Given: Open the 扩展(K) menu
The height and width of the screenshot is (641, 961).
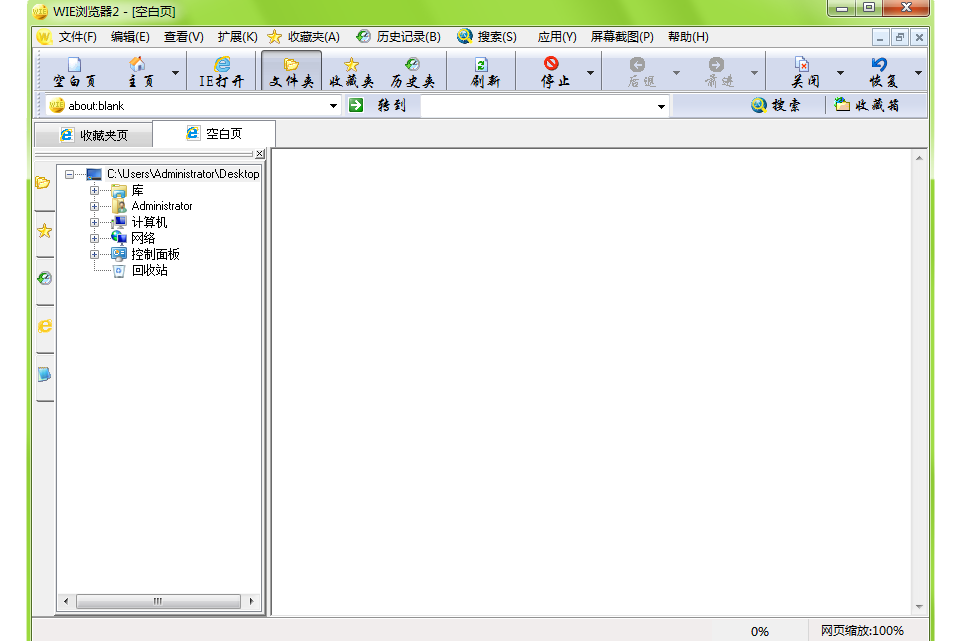Looking at the screenshot, I should (237, 37).
